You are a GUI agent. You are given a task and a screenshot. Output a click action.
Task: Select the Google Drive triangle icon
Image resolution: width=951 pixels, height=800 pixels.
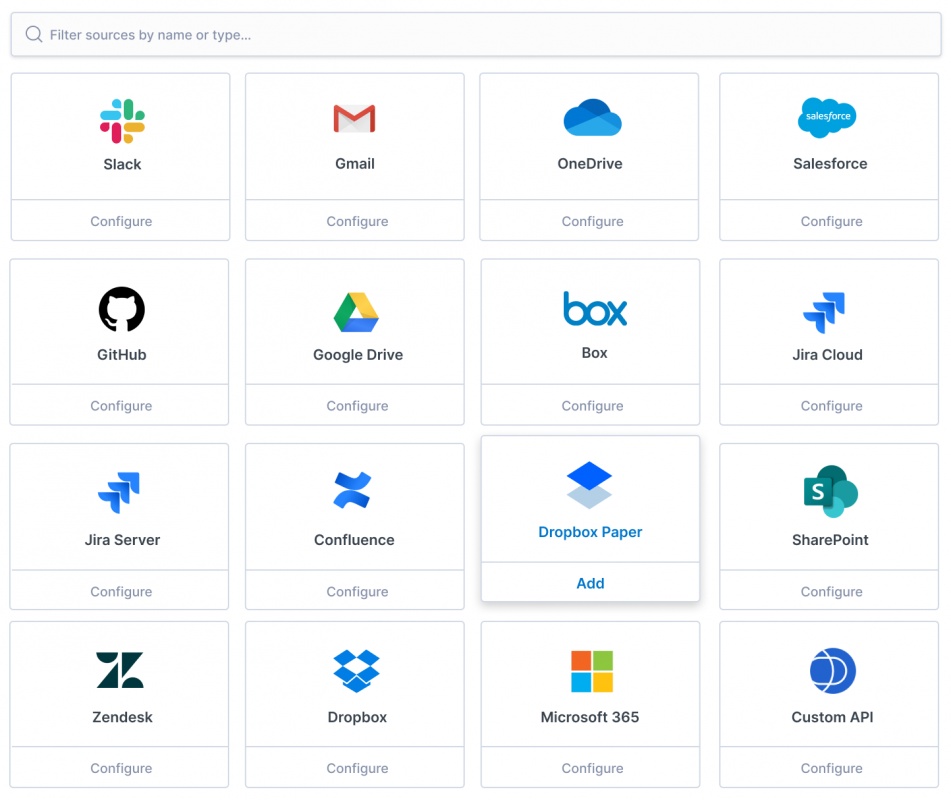[x=356, y=312]
